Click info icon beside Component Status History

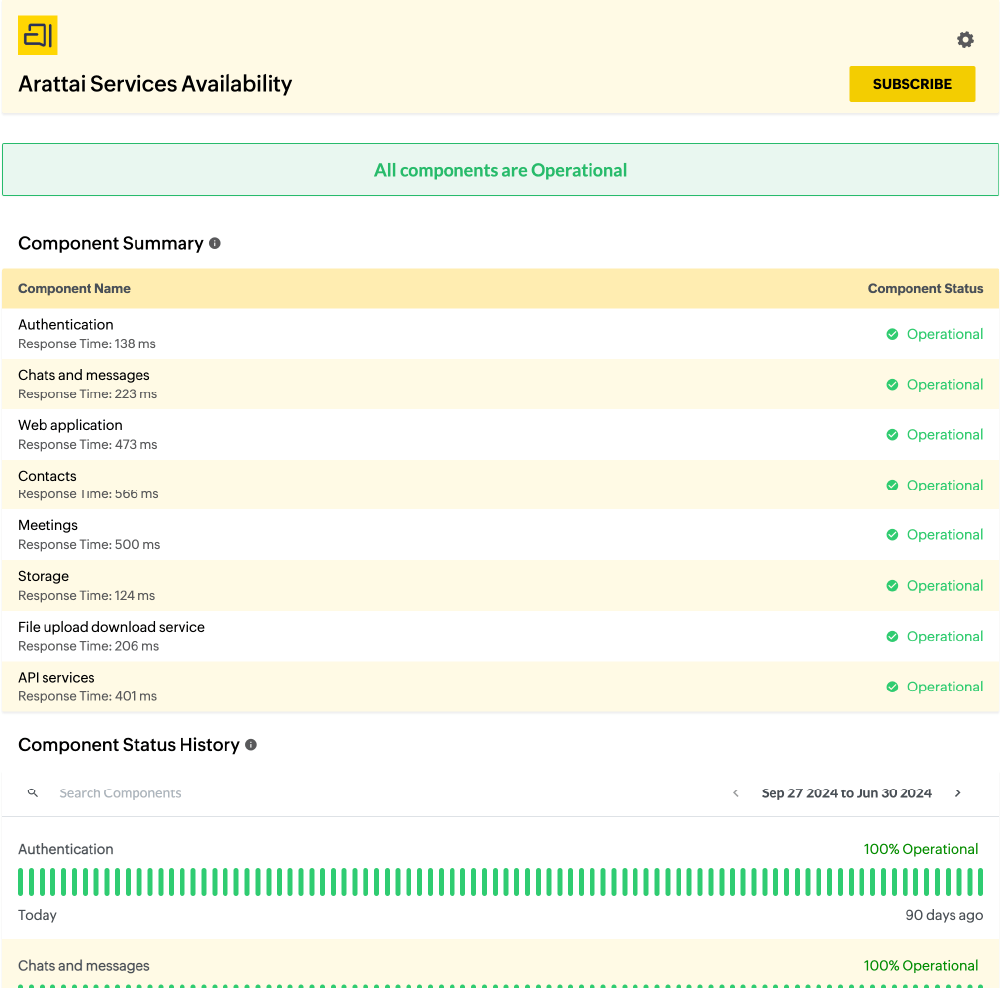click(x=251, y=745)
